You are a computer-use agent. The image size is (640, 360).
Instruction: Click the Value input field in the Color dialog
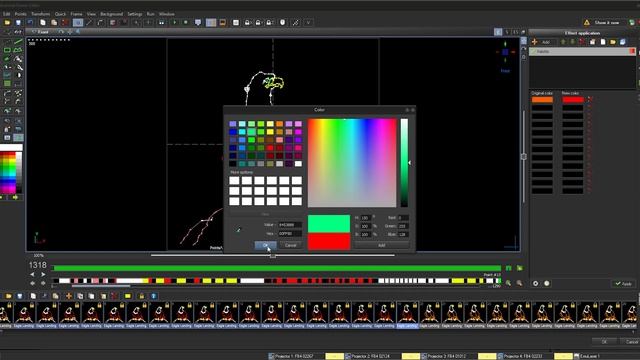point(289,225)
